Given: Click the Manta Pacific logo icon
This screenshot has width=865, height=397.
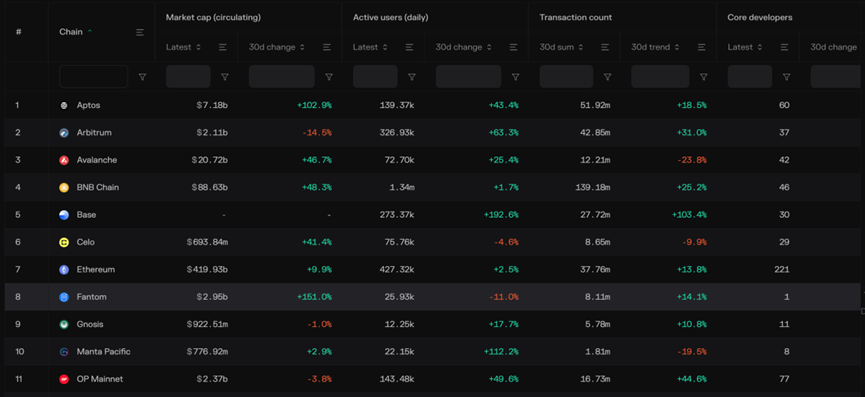Looking at the screenshot, I should pos(64,352).
